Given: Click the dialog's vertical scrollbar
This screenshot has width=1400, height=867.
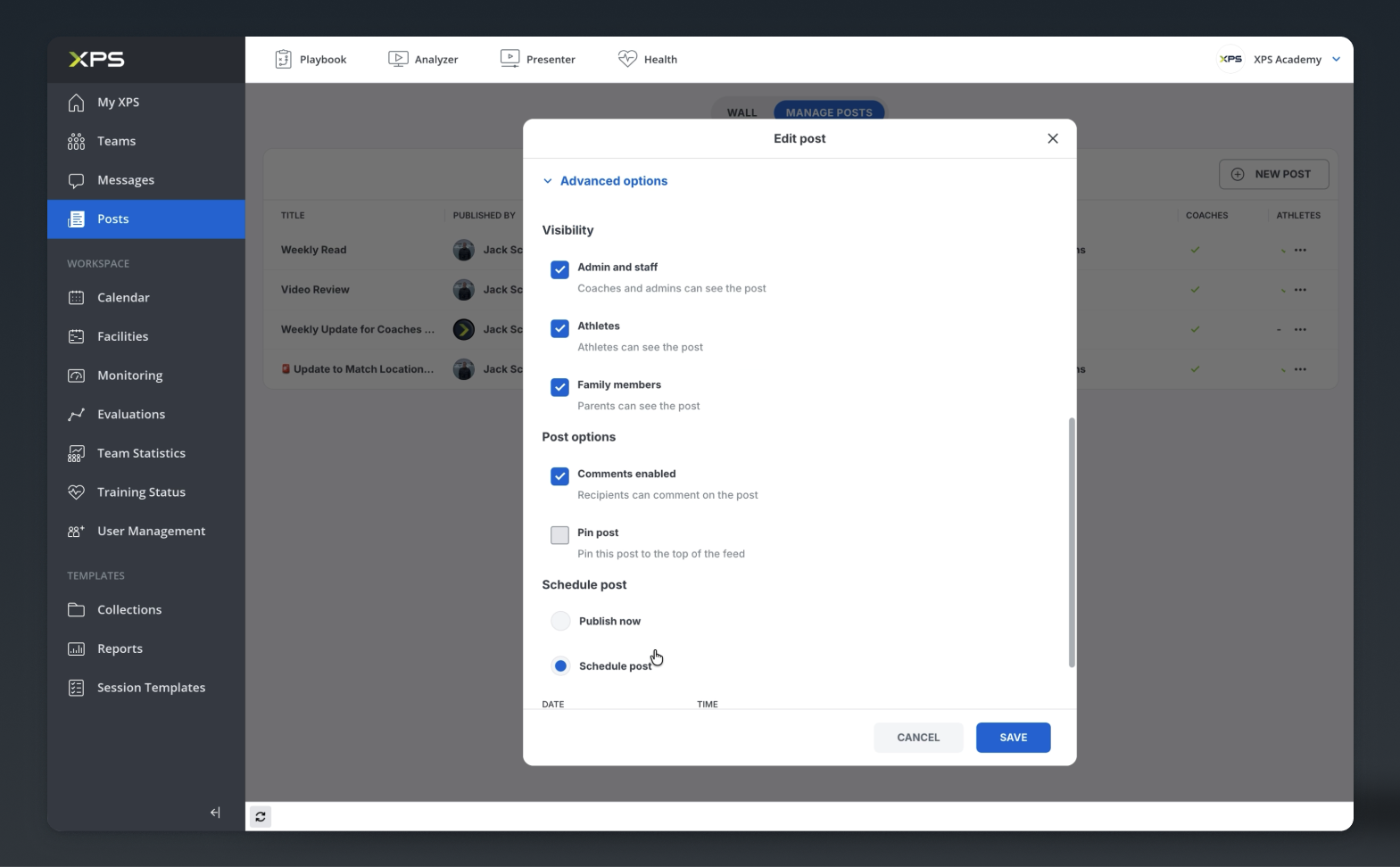Looking at the screenshot, I should point(1071,542).
